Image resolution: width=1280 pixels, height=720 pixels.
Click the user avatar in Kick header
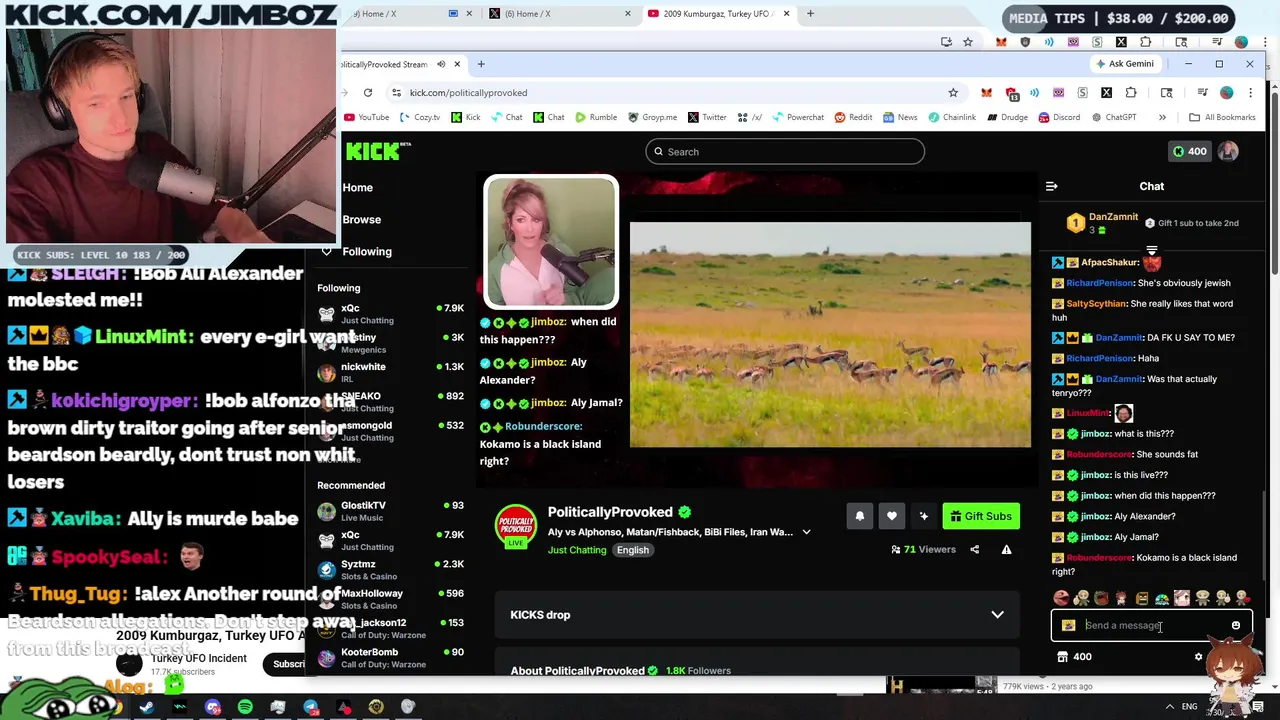tap(1228, 151)
